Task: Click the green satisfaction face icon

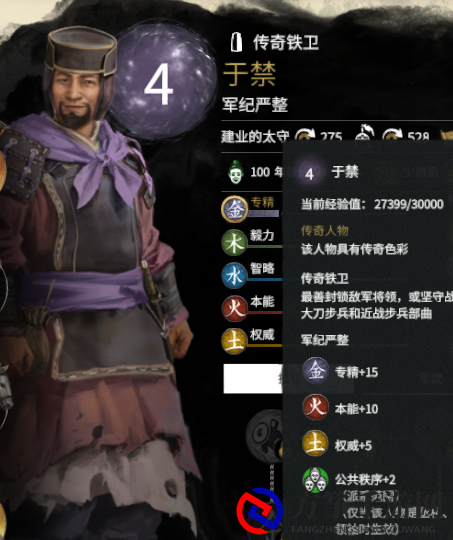Action: 236,172
